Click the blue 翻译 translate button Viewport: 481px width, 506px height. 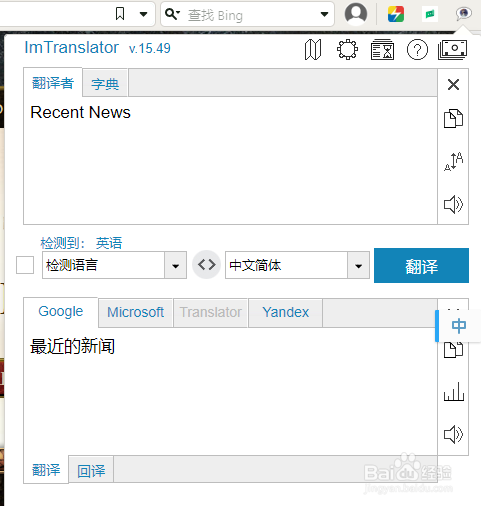point(421,265)
